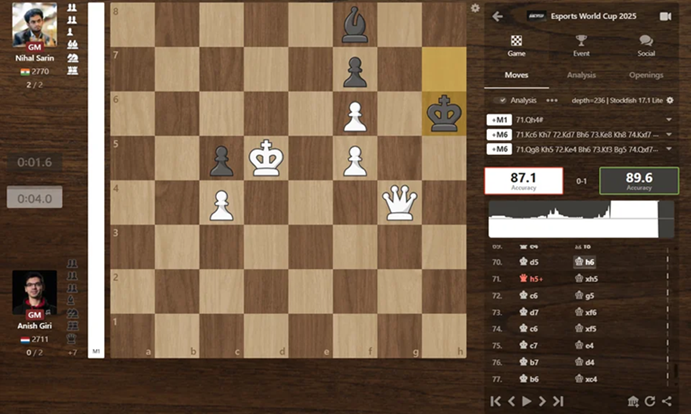Click the share icon at bottom right
Image resolution: width=691 pixels, height=414 pixels.
click(x=666, y=401)
